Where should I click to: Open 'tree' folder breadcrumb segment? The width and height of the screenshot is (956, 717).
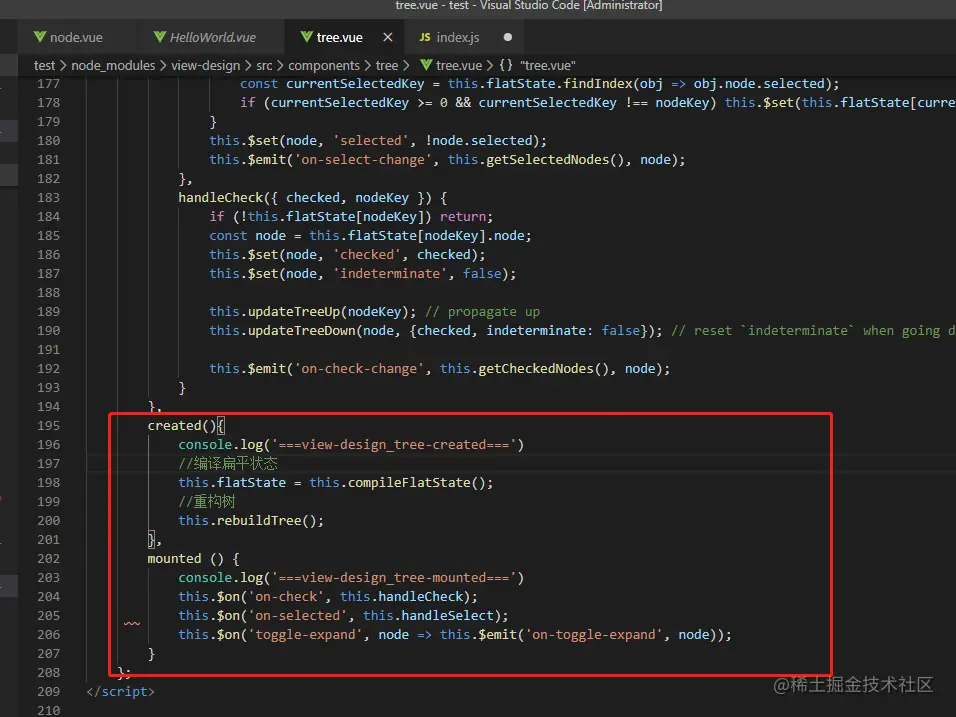tap(387, 65)
